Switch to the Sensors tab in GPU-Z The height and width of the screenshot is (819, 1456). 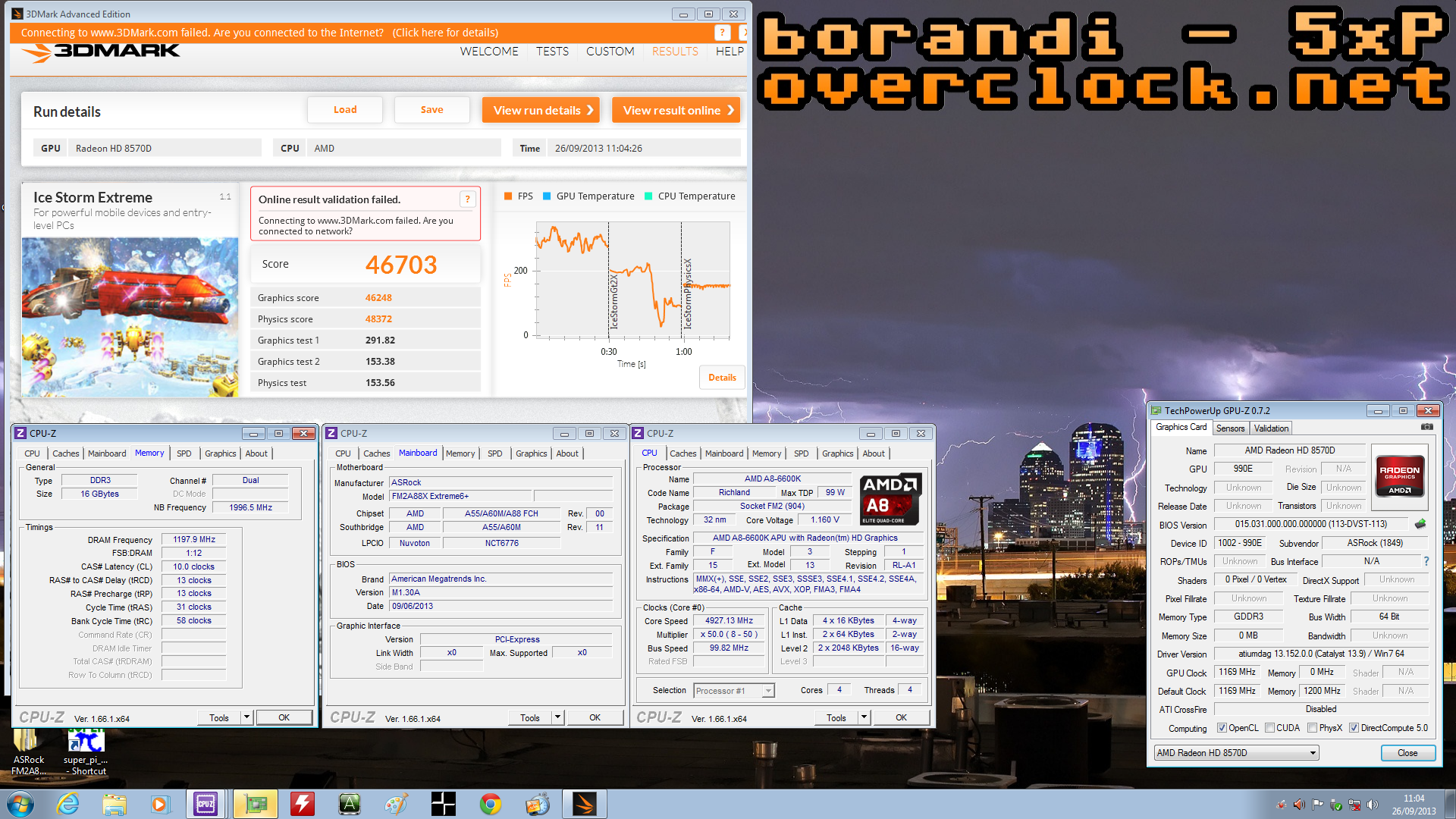[1230, 428]
